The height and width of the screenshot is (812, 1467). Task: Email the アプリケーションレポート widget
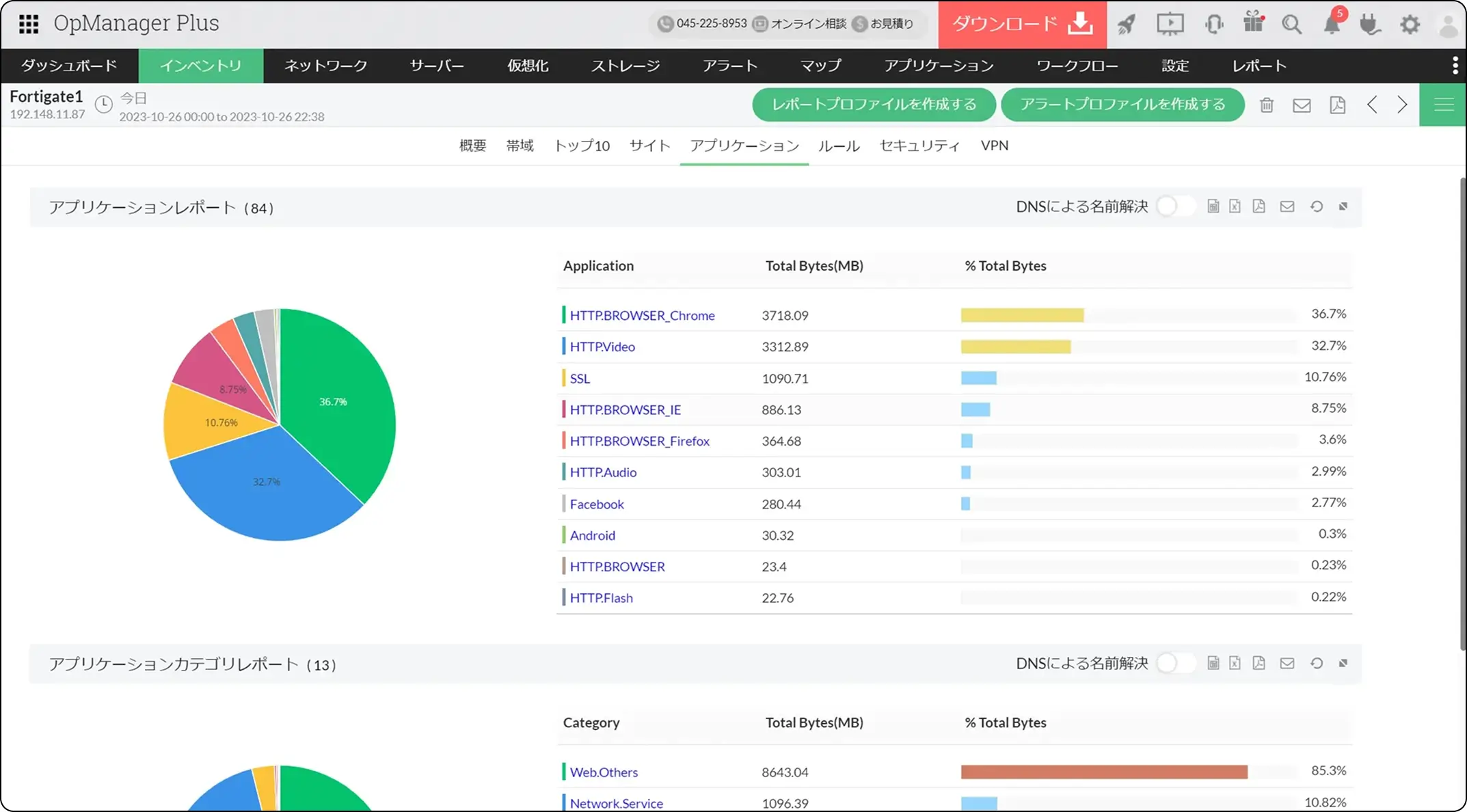(x=1287, y=206)
